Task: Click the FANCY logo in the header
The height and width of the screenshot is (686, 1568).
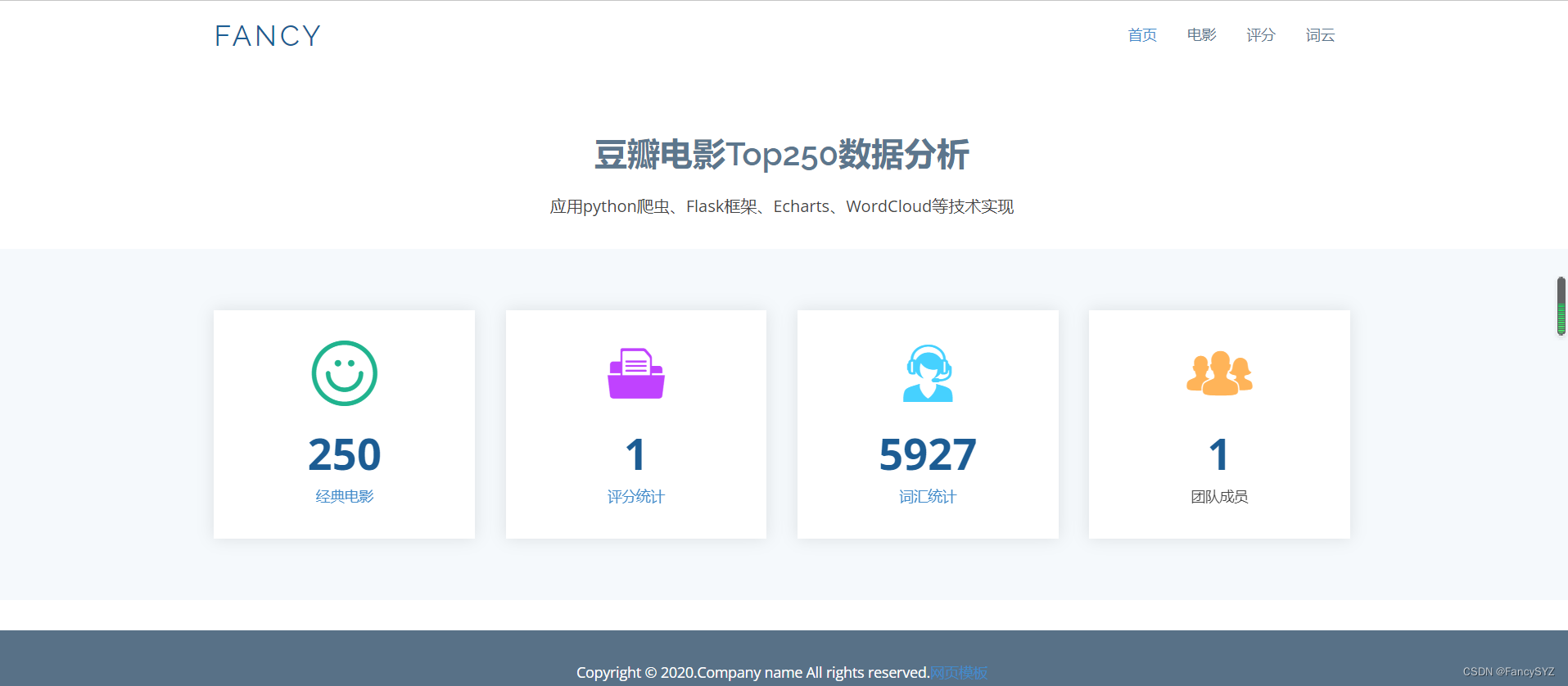Action: pos(268,36)
